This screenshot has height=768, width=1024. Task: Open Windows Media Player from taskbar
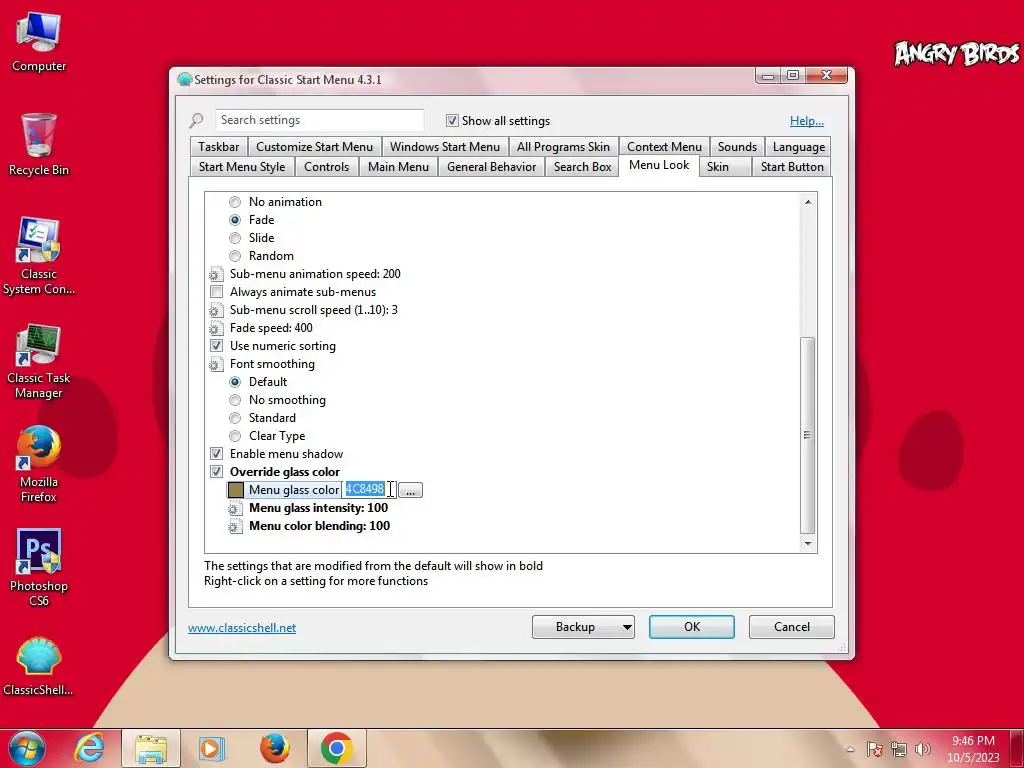[212, 748]
